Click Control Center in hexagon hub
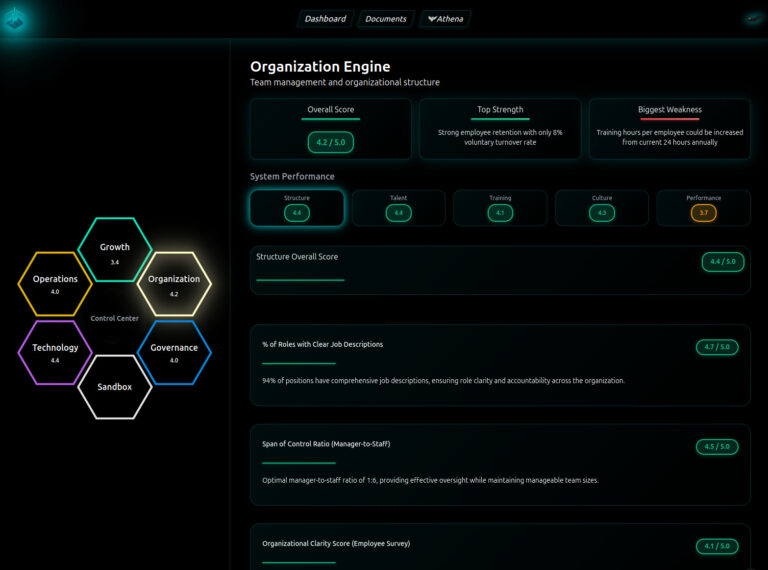 point(114,318)
